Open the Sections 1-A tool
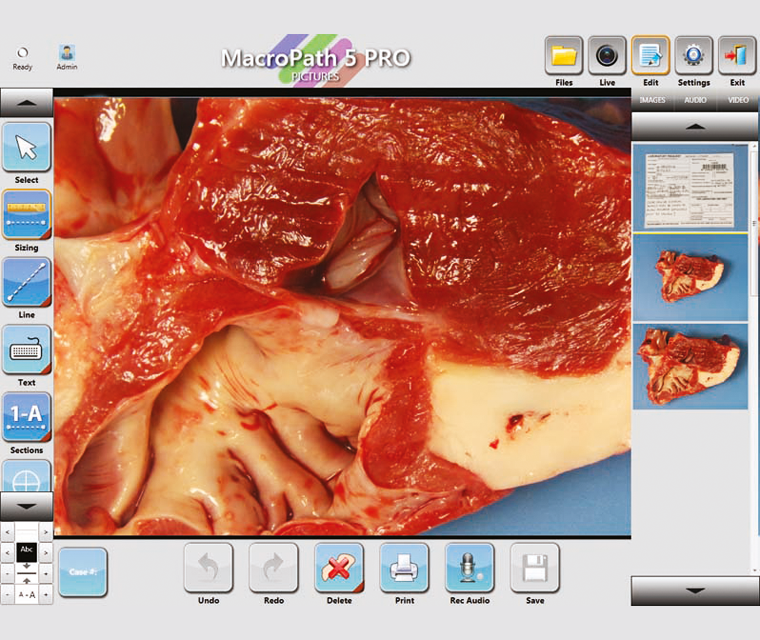The height and width of the screenshot is (640, 760). [x=27, y=417]
